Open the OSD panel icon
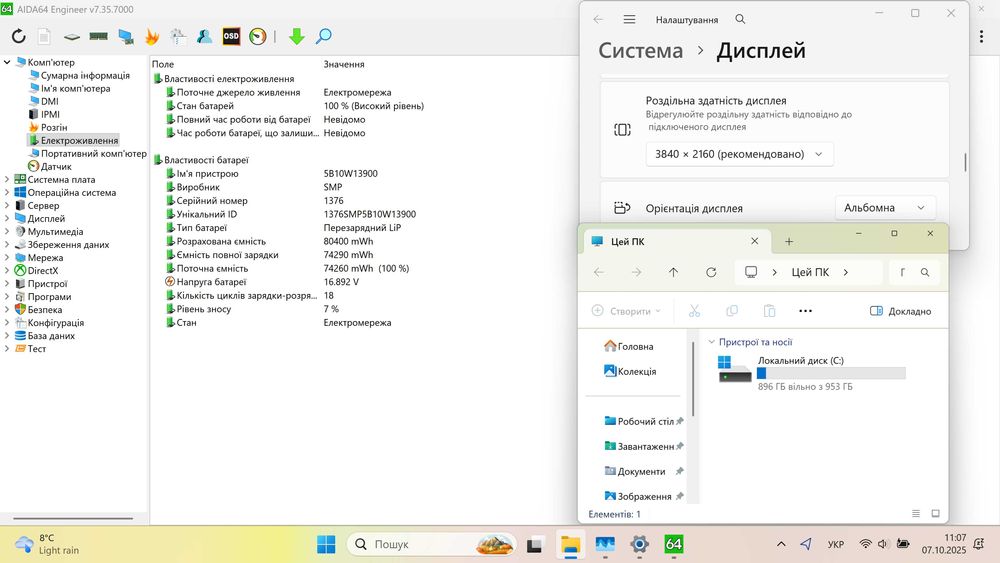 231,36
